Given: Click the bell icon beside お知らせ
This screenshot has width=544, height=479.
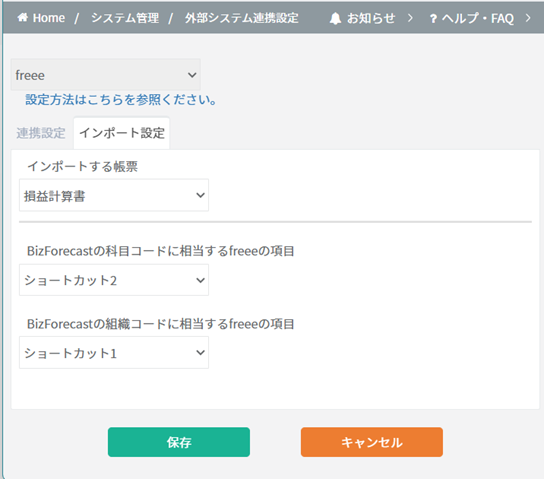Looking at the screenshot, I should [335, 18].
